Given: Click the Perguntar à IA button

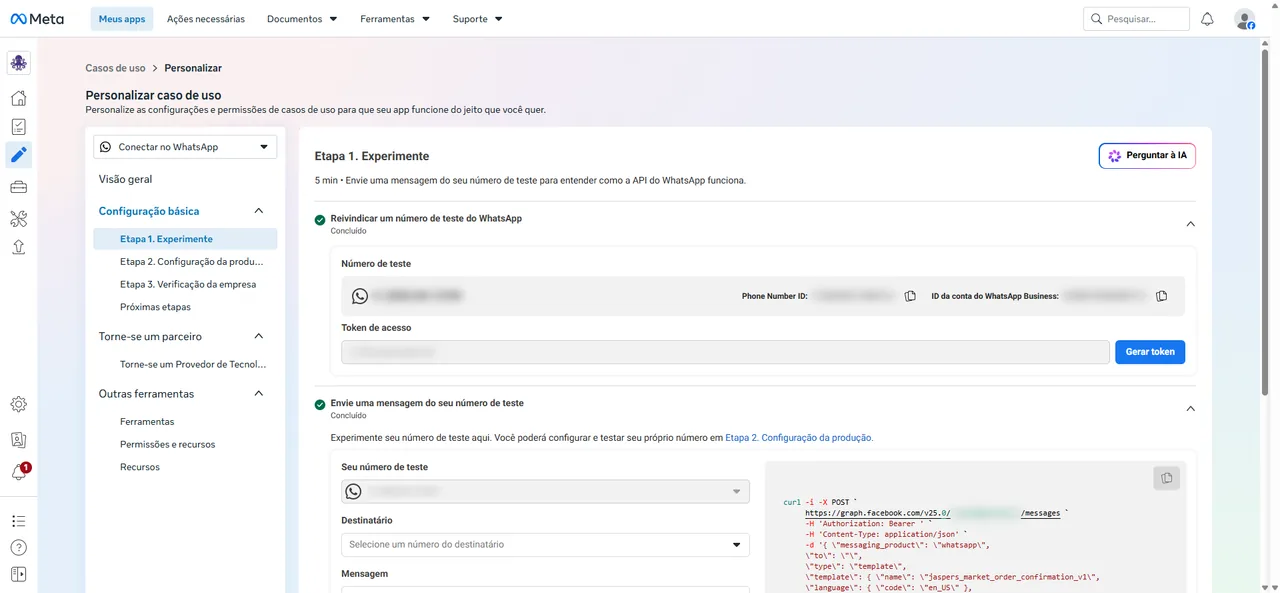Looking at the screenshot, I should tap(1147, 156).
